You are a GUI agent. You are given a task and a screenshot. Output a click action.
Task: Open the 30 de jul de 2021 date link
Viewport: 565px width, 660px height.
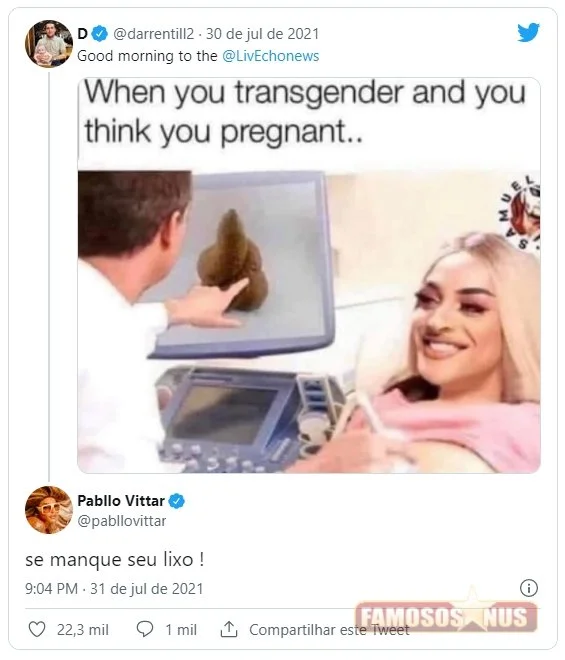262,34
